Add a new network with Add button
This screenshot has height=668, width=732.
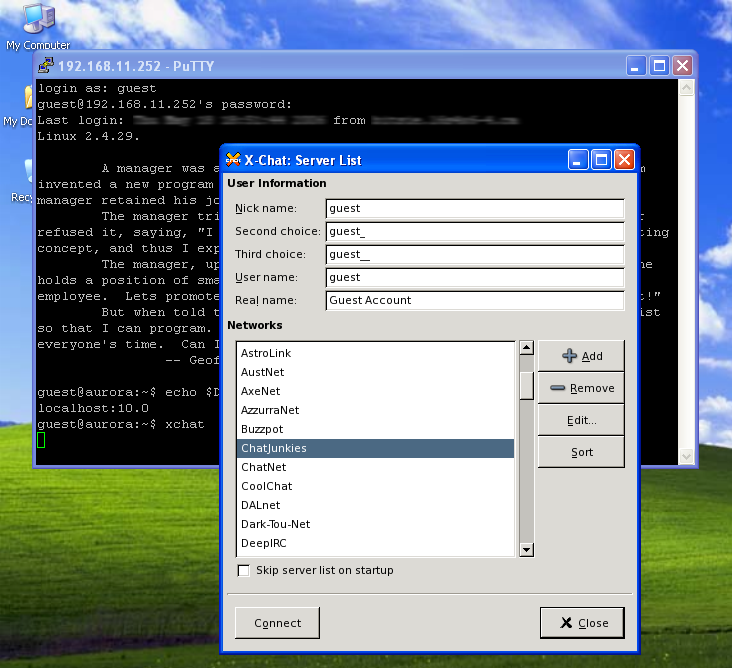pos(582,356)
